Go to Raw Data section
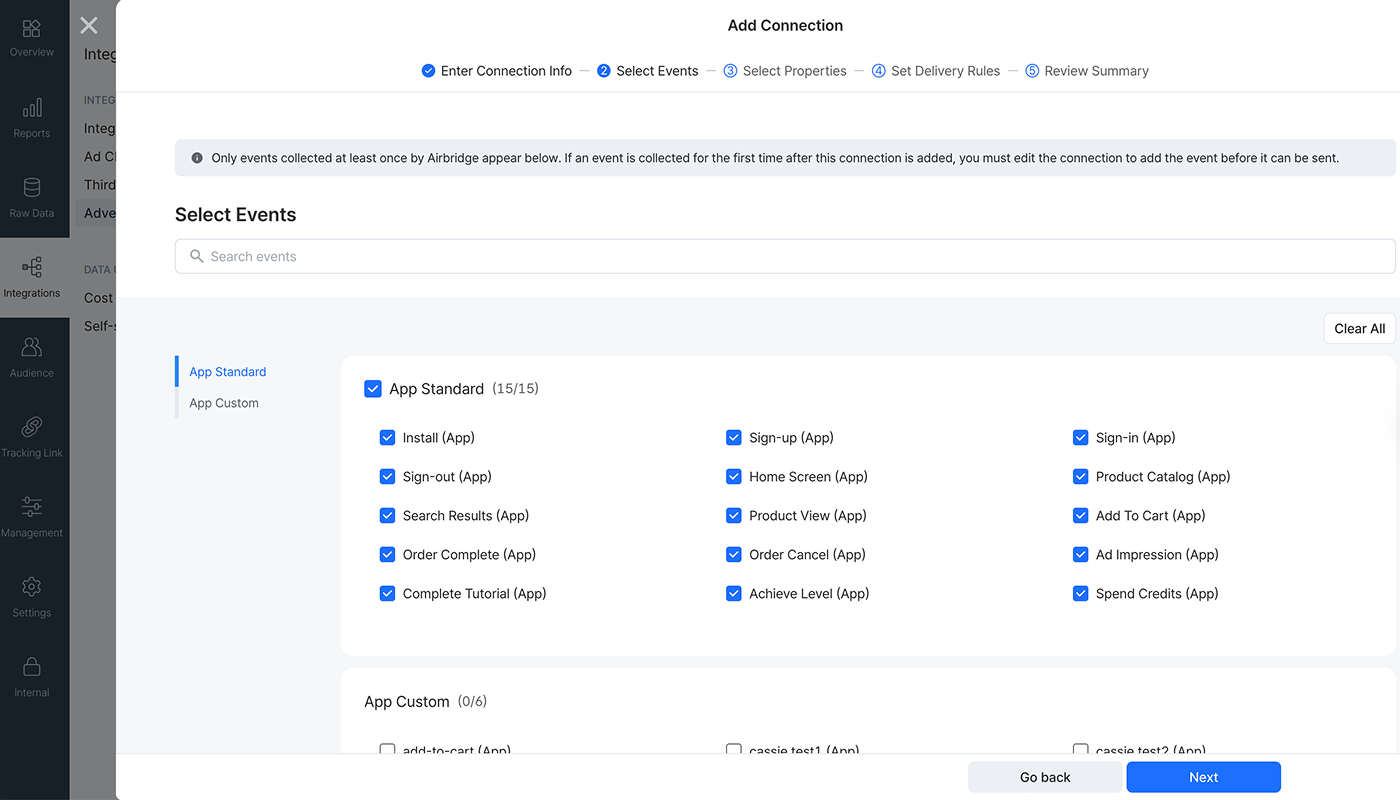The image size is (1400, 800). tap(31, 196)
